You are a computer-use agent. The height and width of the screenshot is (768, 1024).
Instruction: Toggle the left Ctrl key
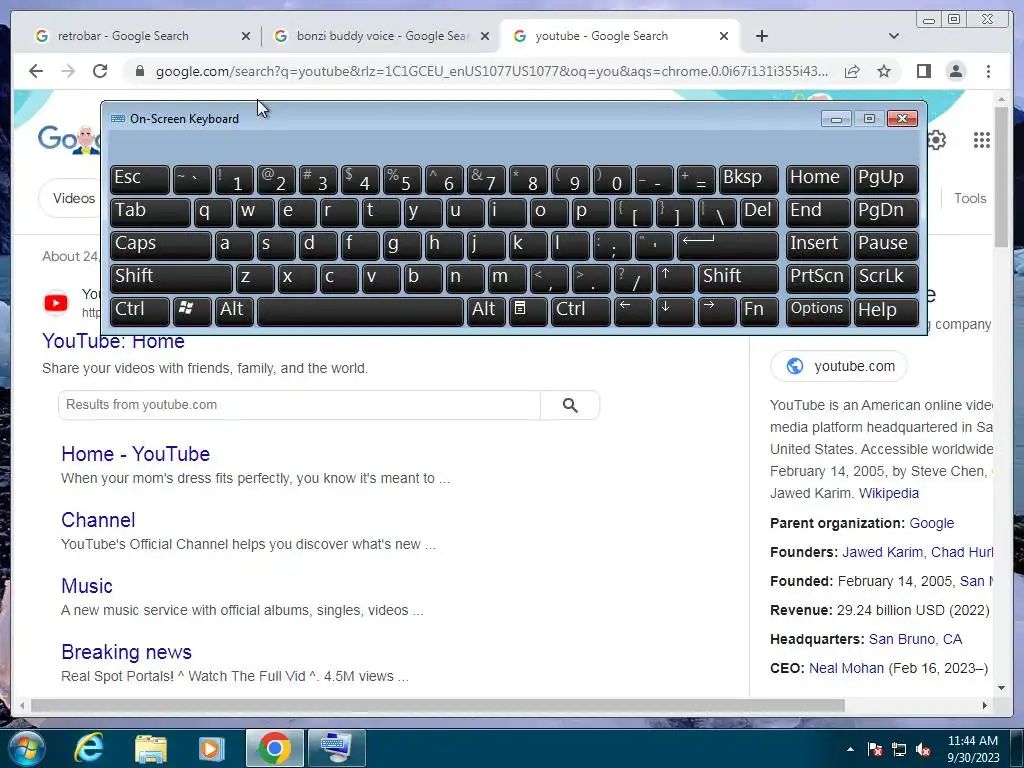(140, 311)
